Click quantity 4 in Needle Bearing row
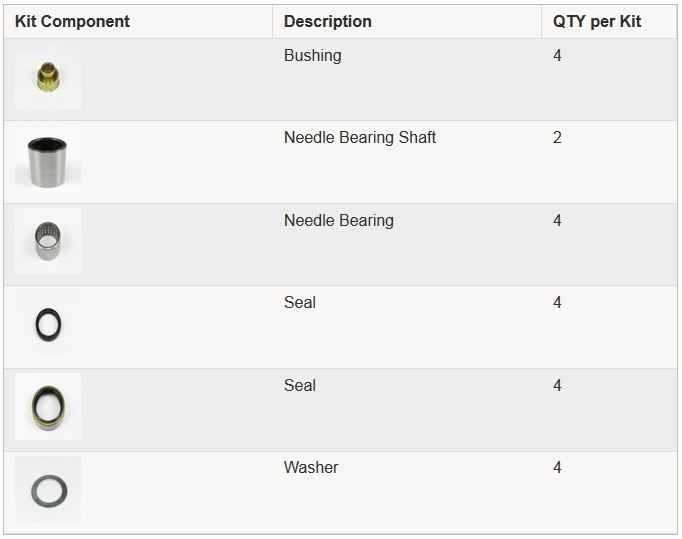 click(557, 220)
